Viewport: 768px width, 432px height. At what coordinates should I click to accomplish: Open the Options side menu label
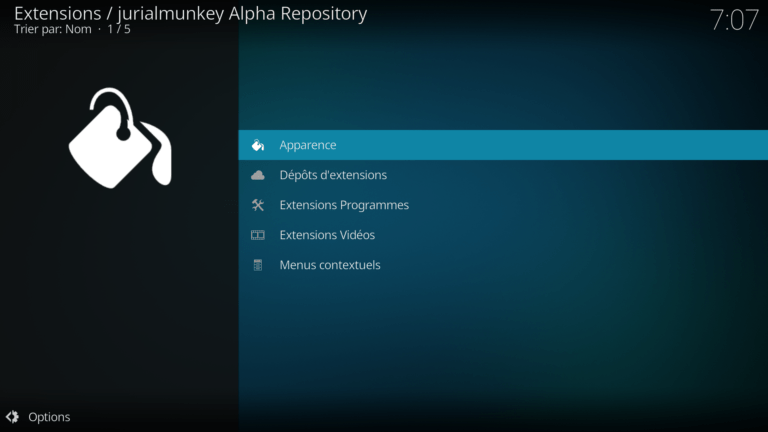tap(49, 417)
